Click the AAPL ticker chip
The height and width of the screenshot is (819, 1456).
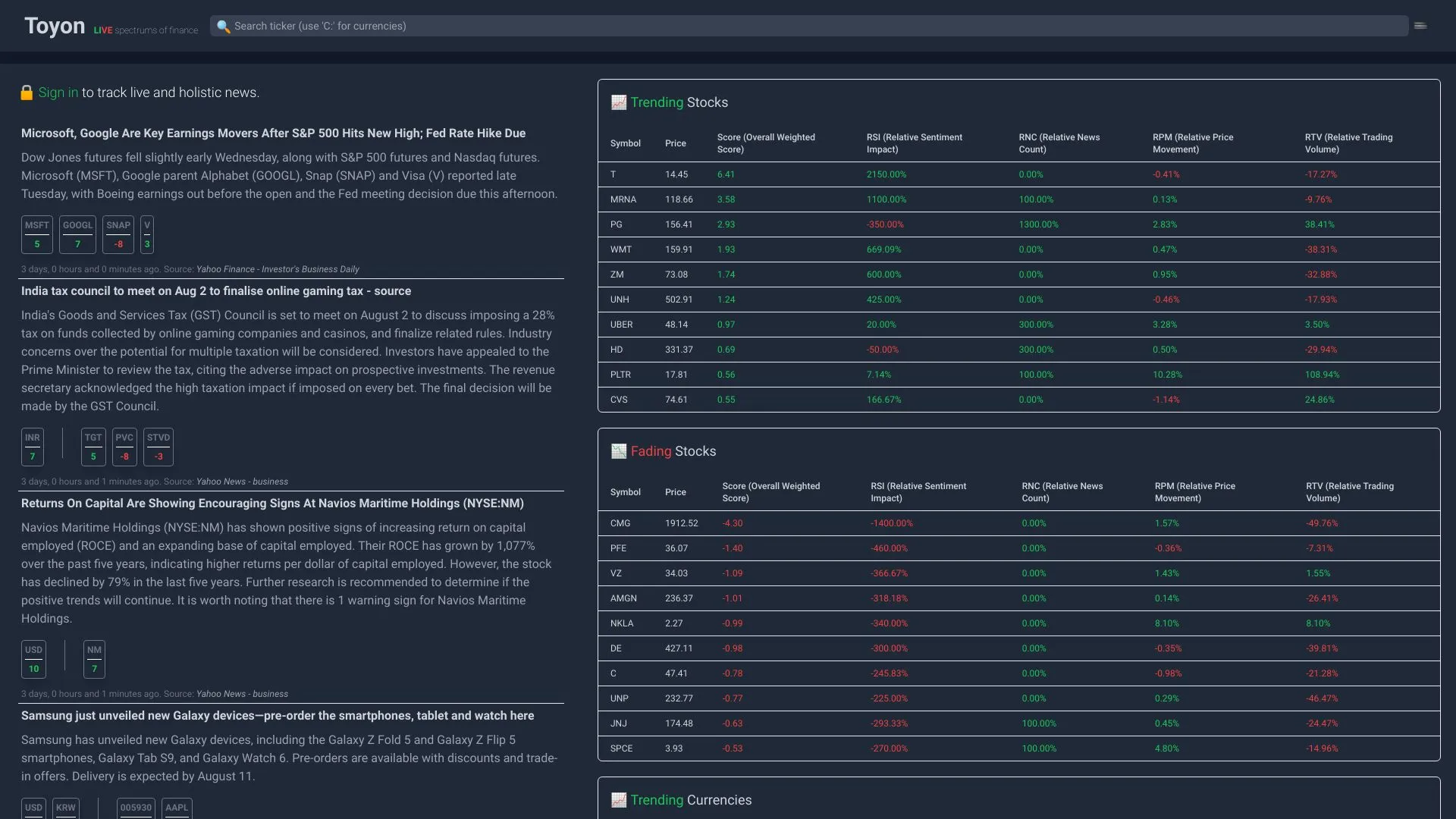(x=176, y=808)
